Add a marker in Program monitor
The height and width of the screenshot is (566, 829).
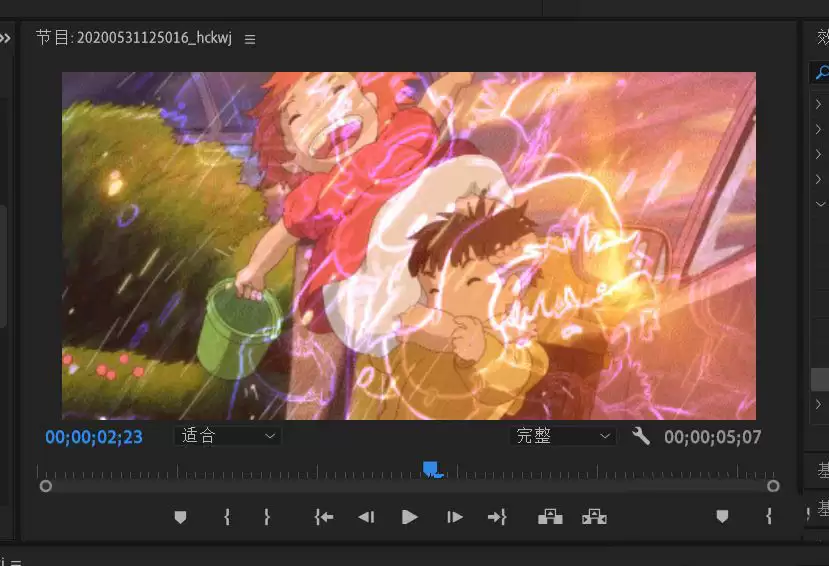pyautogui.click(x=180, y=517)
